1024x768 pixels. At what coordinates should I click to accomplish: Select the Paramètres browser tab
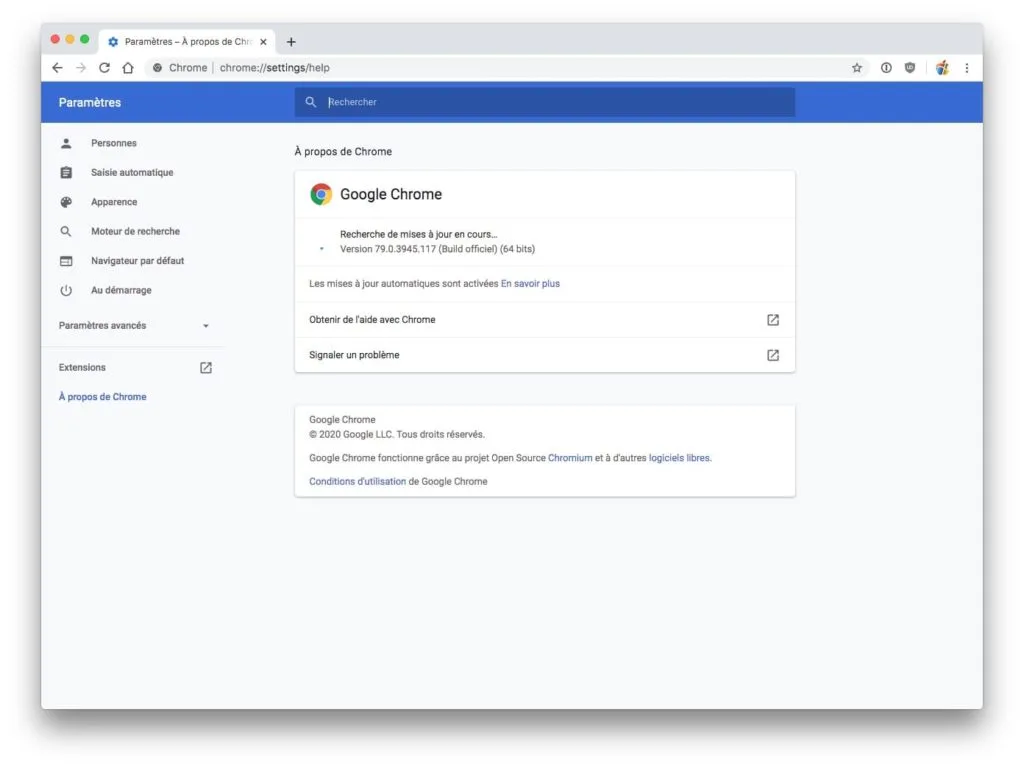pos(187,42)
